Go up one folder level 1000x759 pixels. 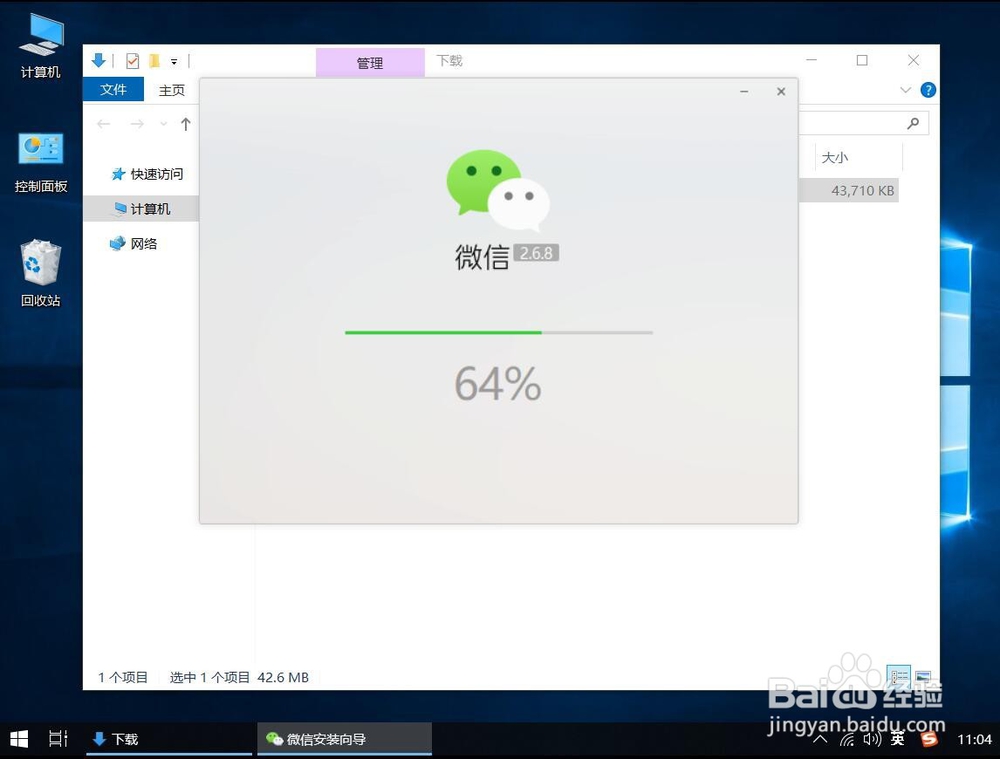(186, 124)
